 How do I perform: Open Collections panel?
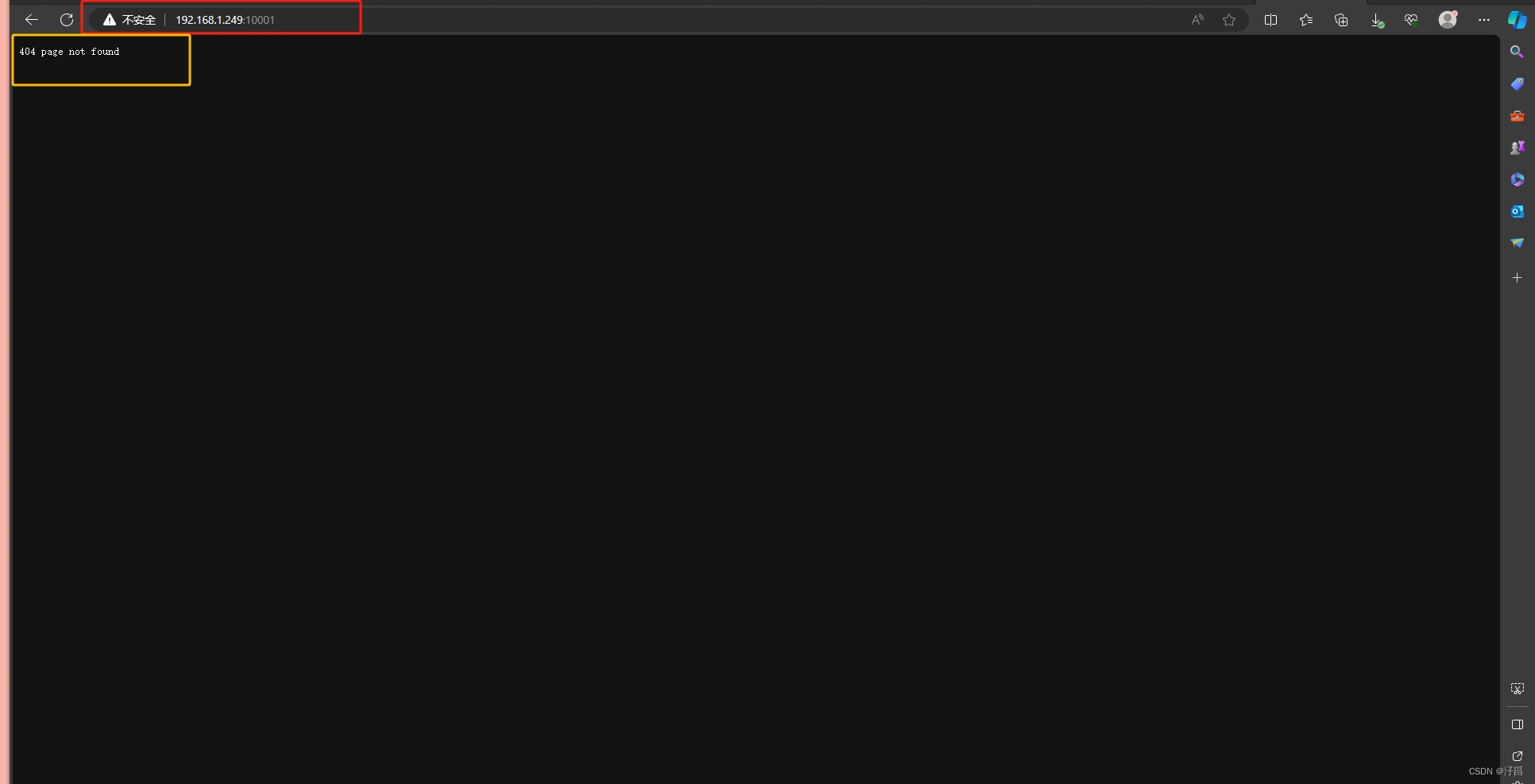pyautogui.click(x=1341, y=20)
